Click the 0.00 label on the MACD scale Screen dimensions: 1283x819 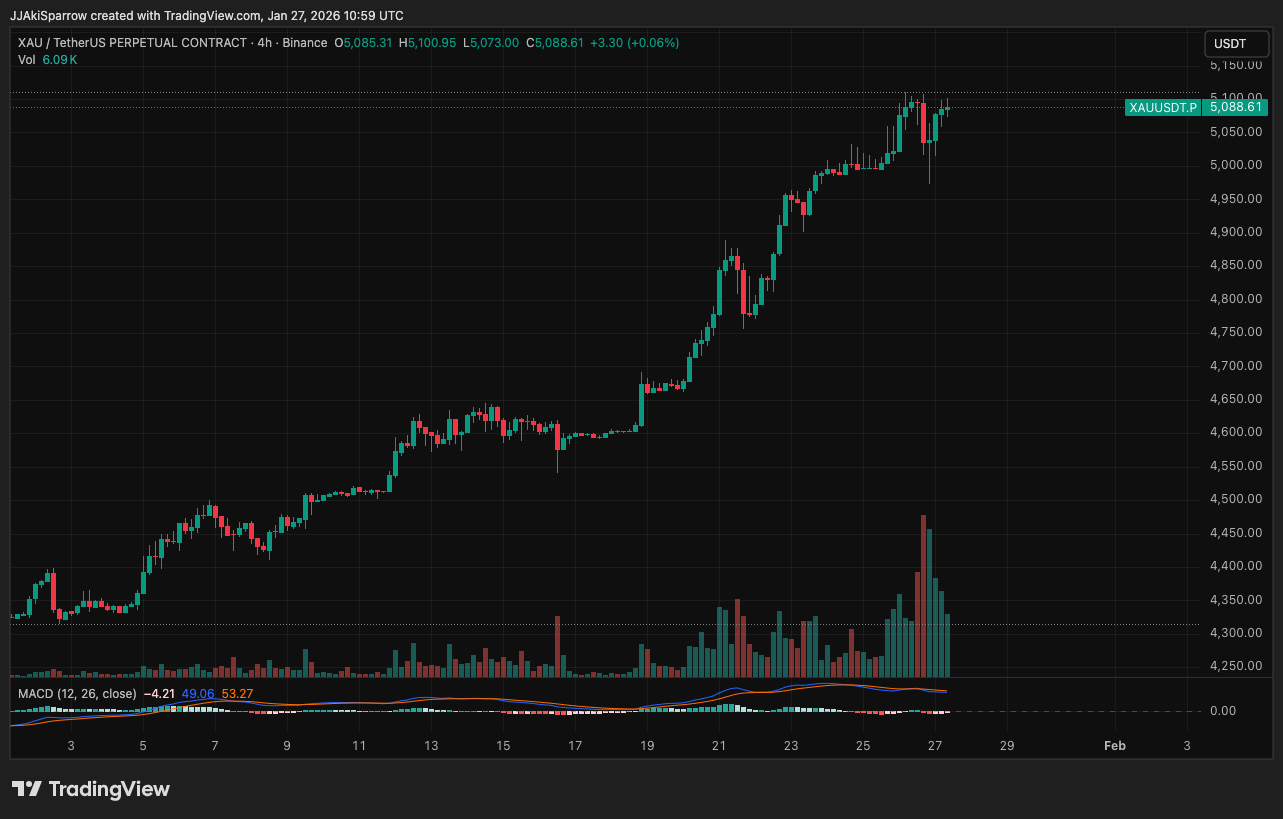pyautogui.click(x=1221, y=710)
